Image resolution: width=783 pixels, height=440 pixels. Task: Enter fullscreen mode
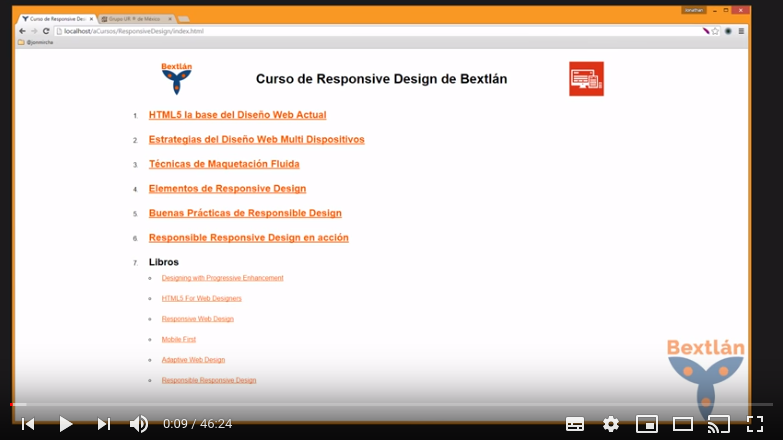coord(755,424)
